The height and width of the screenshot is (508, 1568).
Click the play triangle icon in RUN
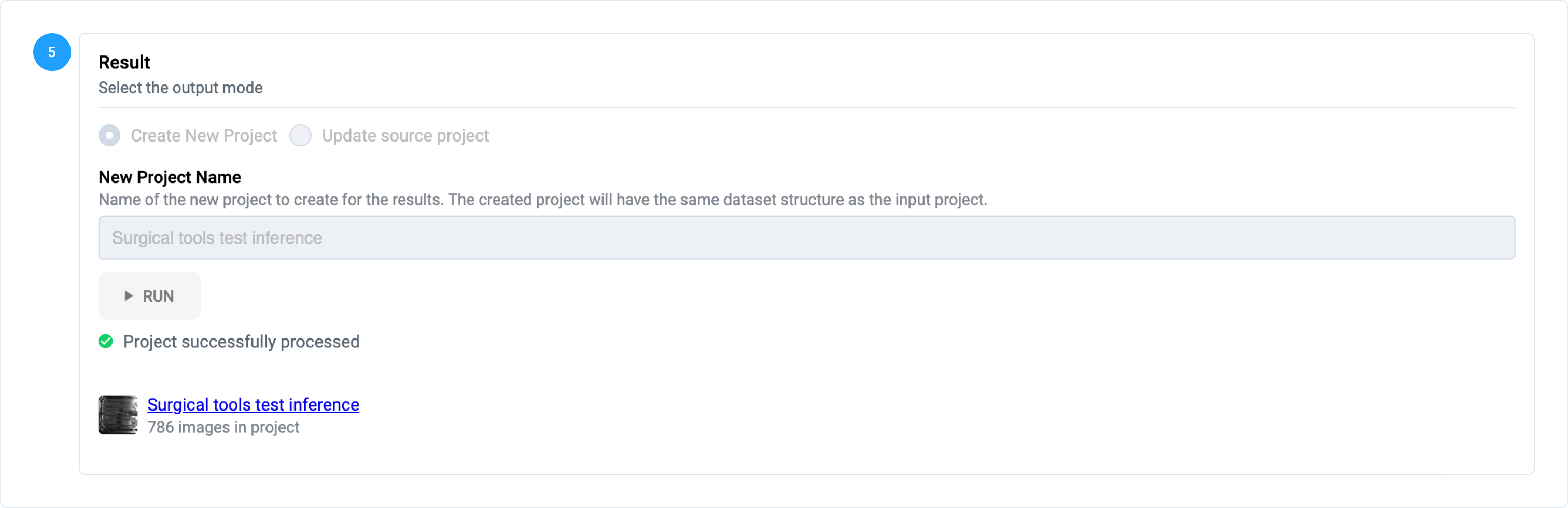click(129, 295)
